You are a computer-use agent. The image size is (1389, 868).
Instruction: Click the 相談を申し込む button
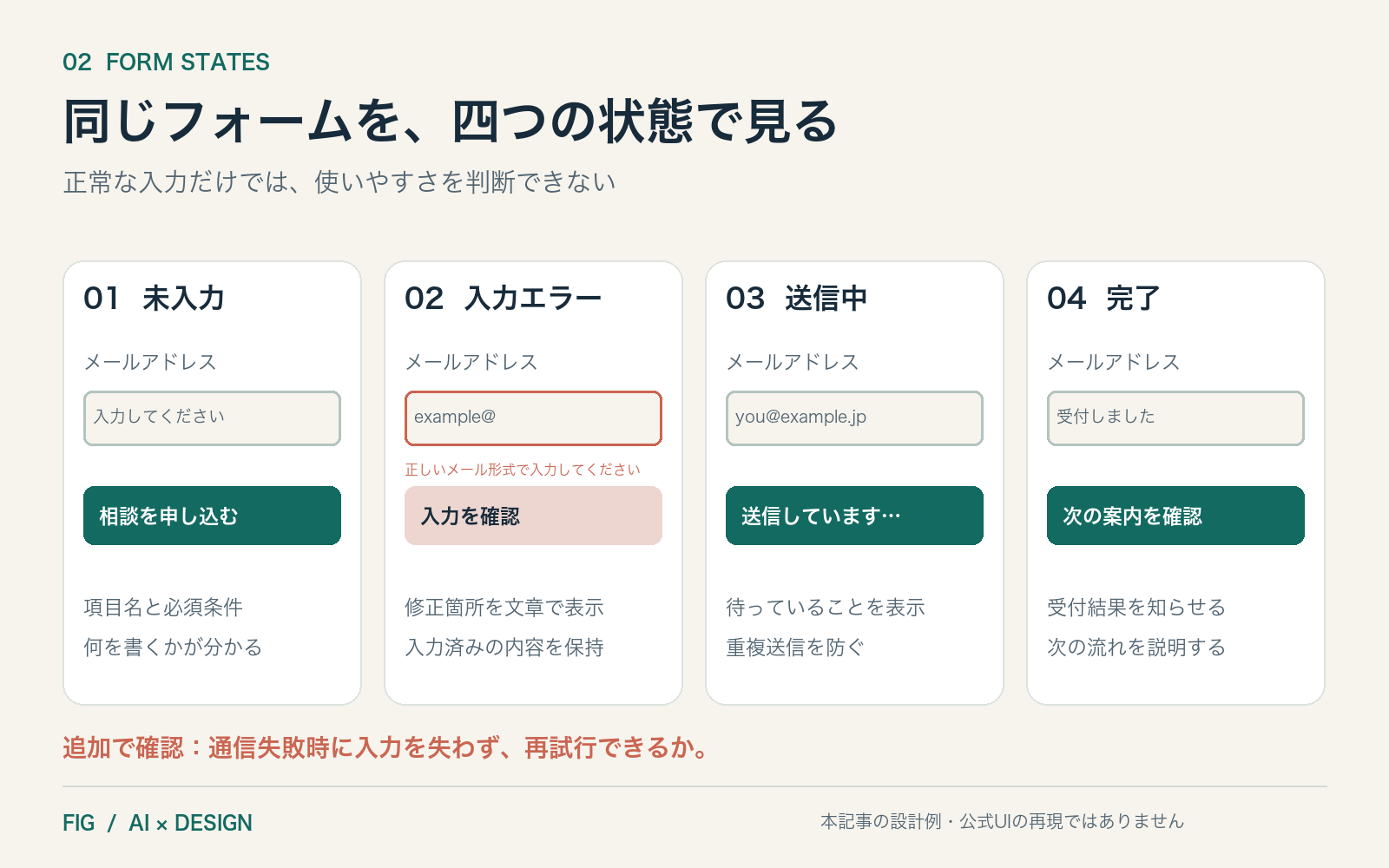click(212, 516)
